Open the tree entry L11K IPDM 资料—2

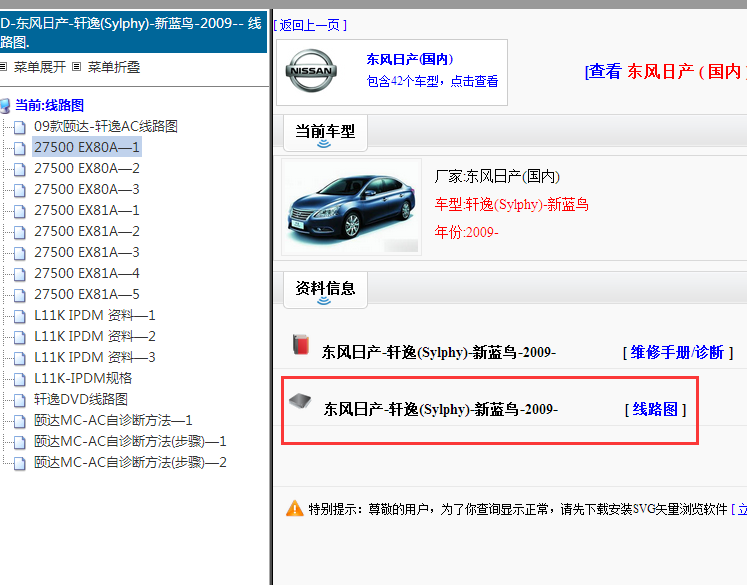94,336
